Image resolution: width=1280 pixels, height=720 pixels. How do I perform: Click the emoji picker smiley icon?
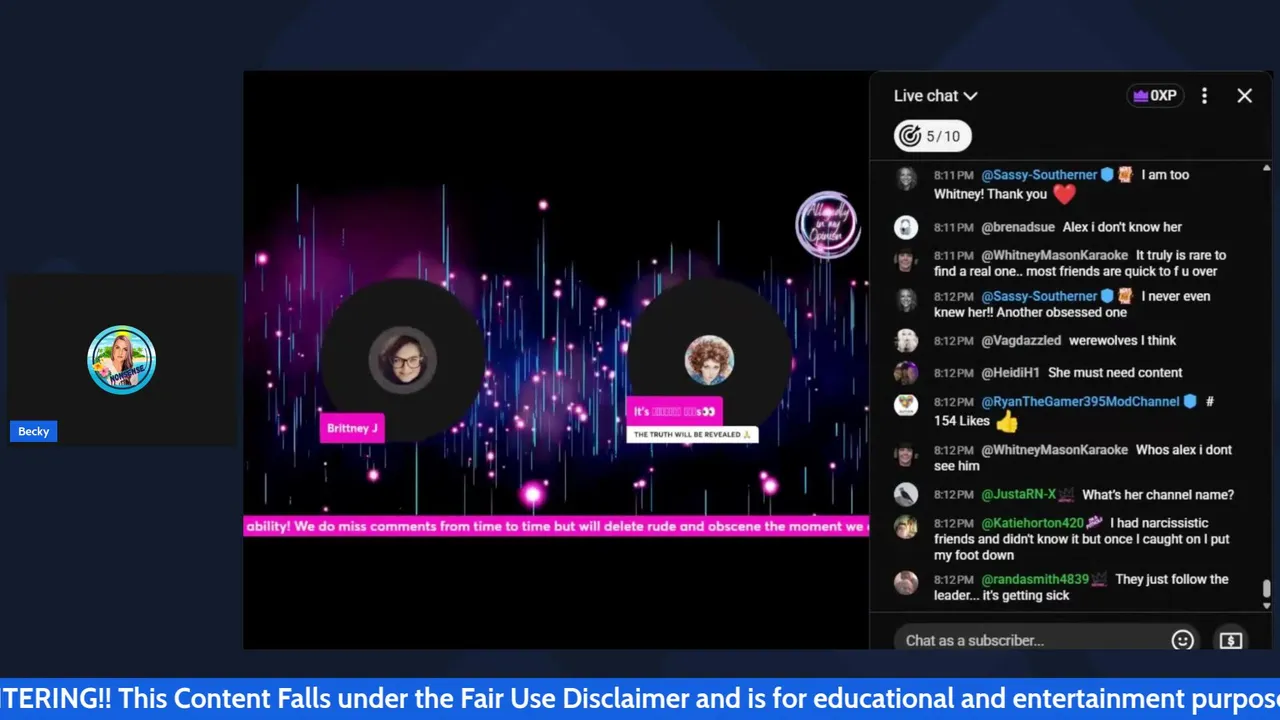pos(1182,640)
